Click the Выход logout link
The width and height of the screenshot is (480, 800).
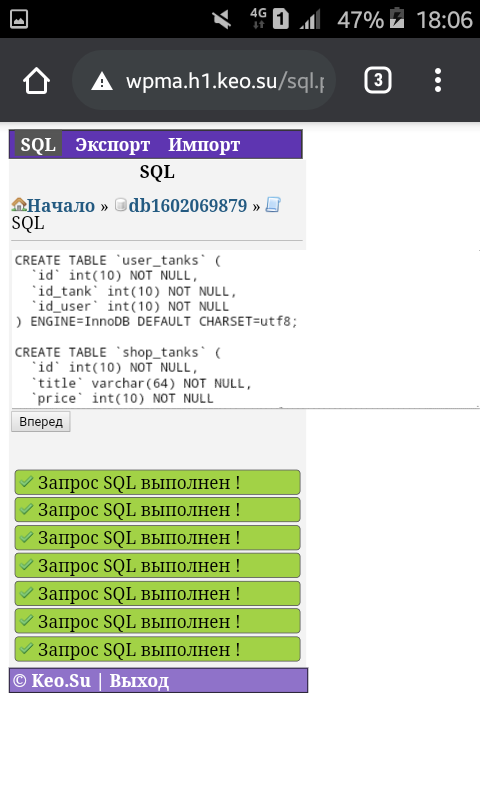coord(139,681)
